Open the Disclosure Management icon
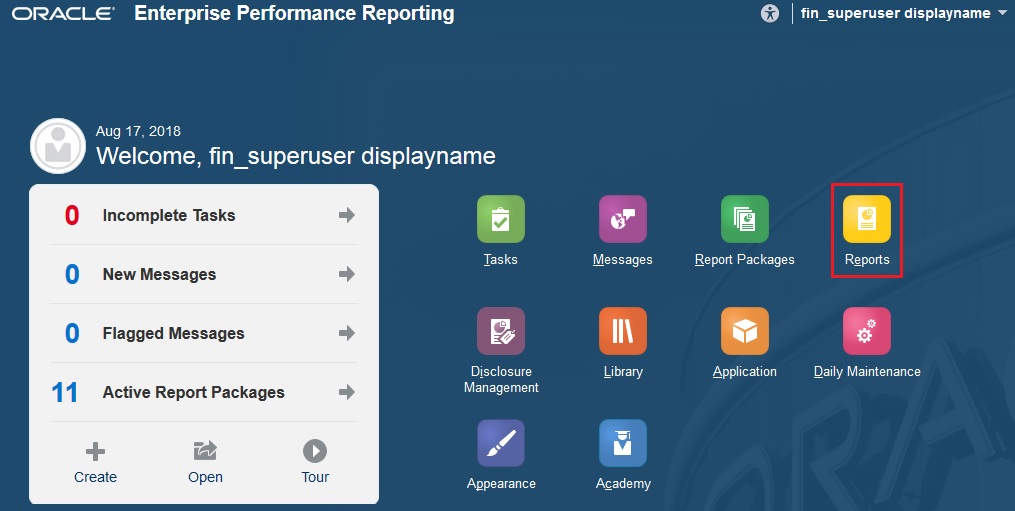This screenshot has width=1015, height=511. (x=500, y=331)
